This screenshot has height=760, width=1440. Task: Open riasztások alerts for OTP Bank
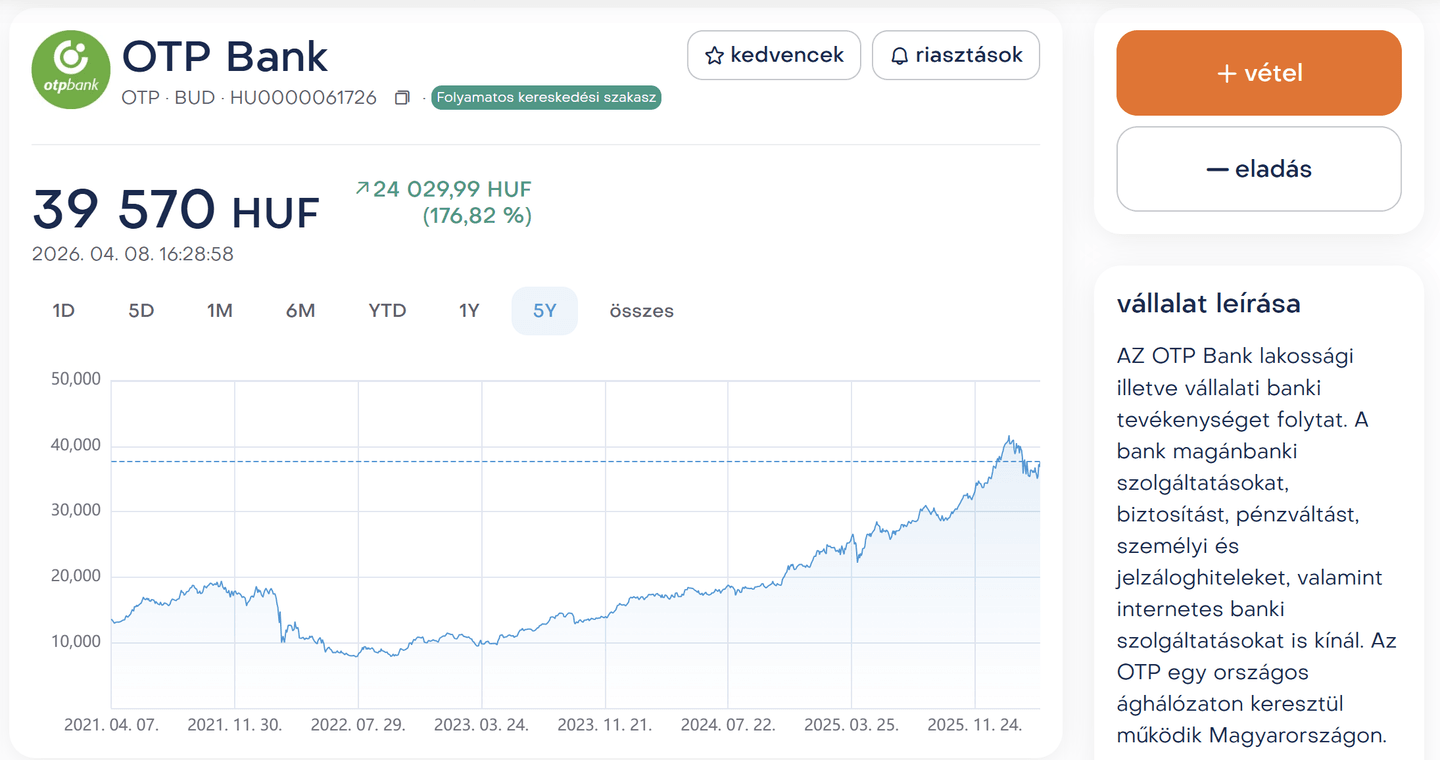pyautogui.click(x=956, y=55)
